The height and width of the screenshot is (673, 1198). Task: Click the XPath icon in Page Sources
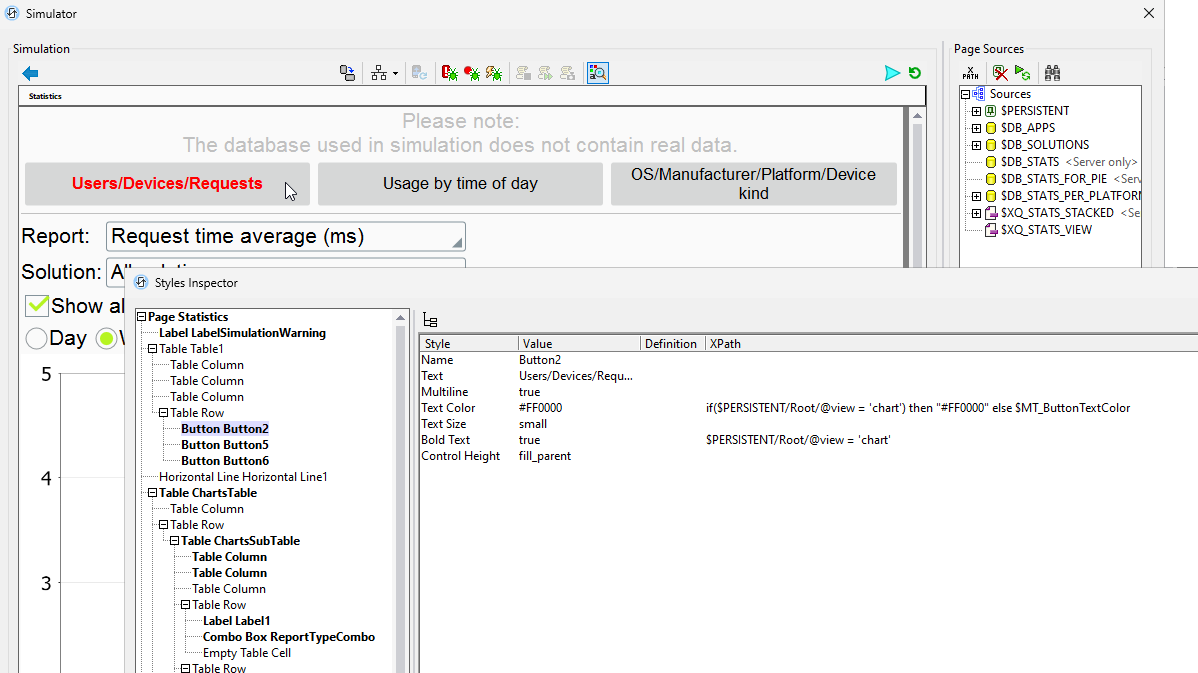point(970,72)
